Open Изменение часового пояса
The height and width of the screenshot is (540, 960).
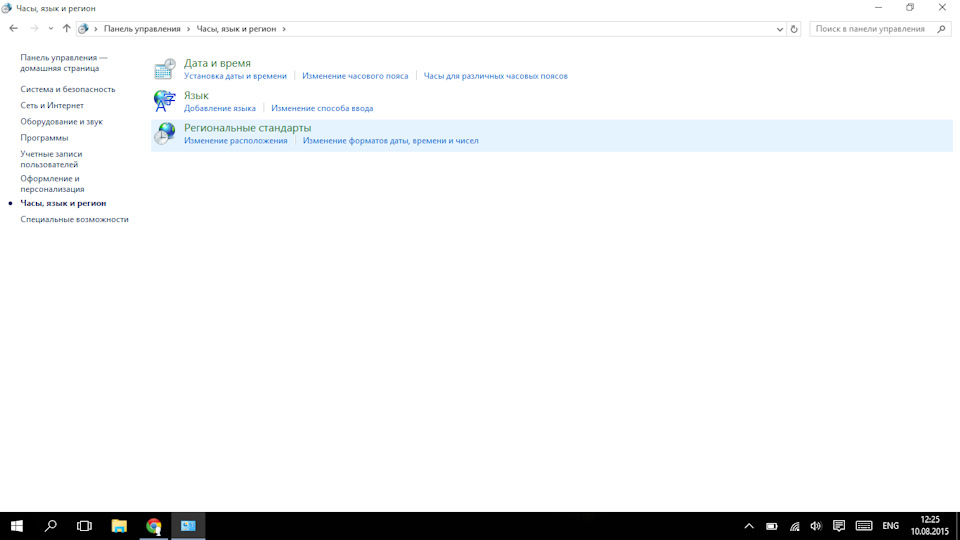tap(355, 76)
